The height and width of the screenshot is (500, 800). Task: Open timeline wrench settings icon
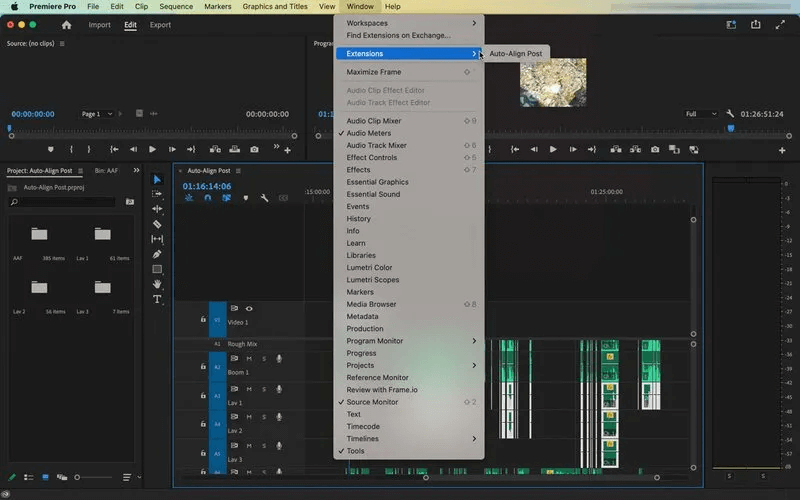(x=264, y=198)
